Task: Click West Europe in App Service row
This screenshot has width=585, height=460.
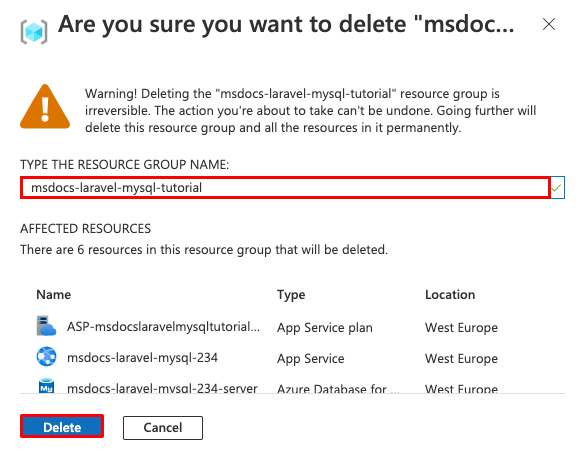Action: 461,359
